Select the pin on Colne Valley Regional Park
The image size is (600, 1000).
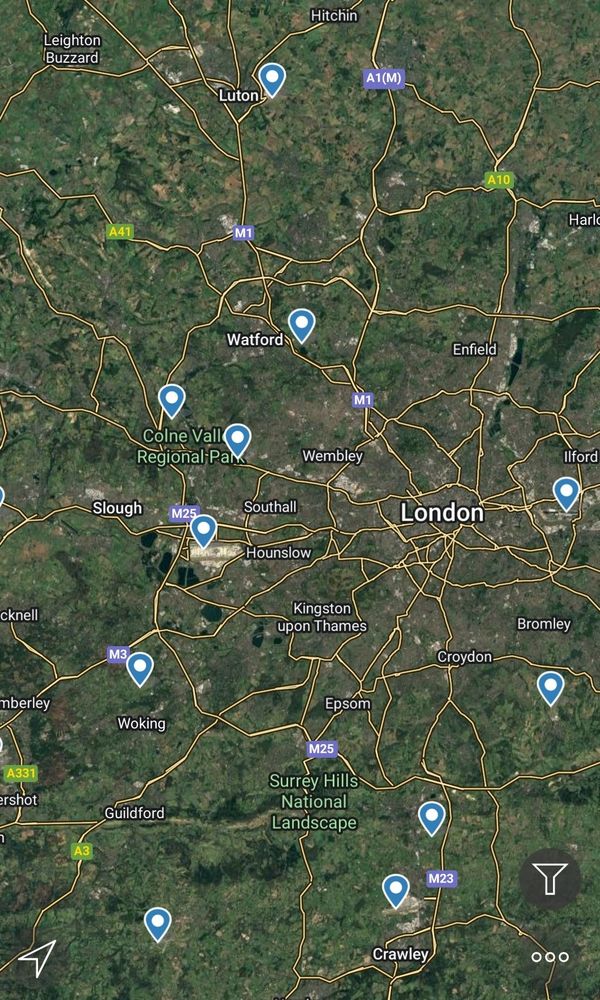237,440
